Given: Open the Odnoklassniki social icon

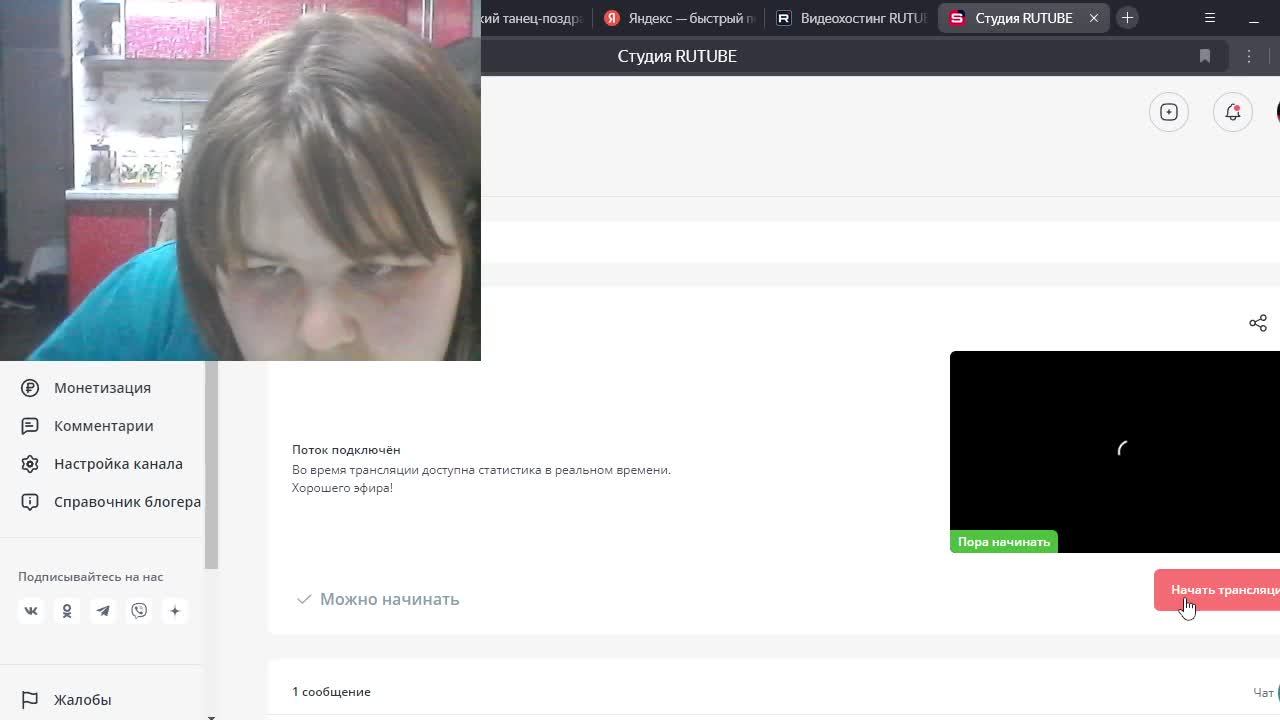Looking at the screenshot, I should 67,611.
